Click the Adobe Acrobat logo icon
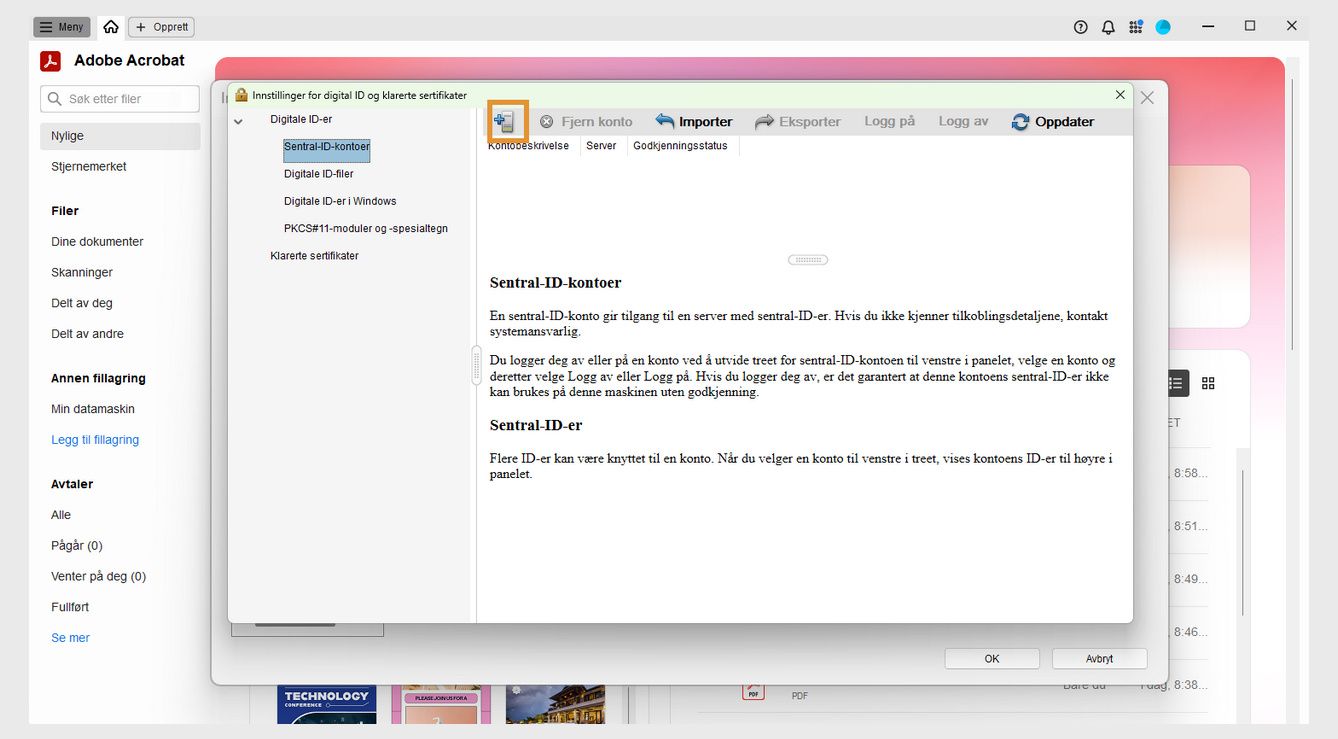Image resolution: width=1338 pixels, height=739 pixels. 51,61
